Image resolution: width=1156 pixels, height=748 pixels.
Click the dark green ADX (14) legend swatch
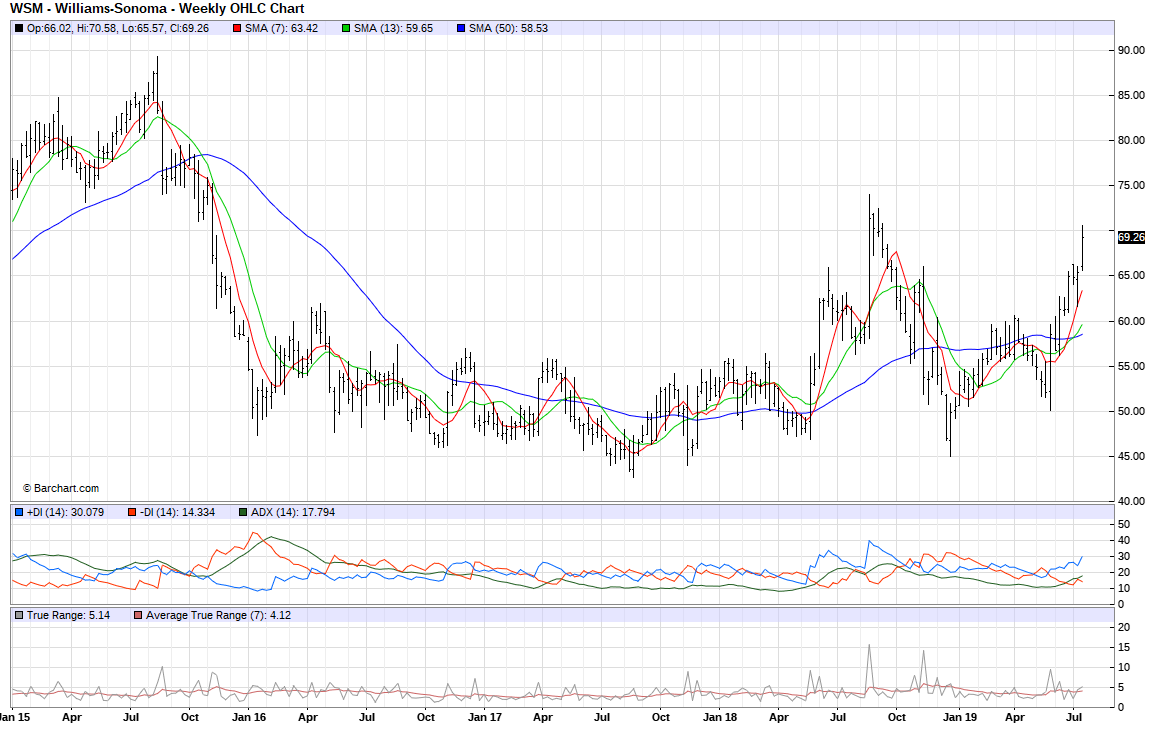(x=243, y=512)
